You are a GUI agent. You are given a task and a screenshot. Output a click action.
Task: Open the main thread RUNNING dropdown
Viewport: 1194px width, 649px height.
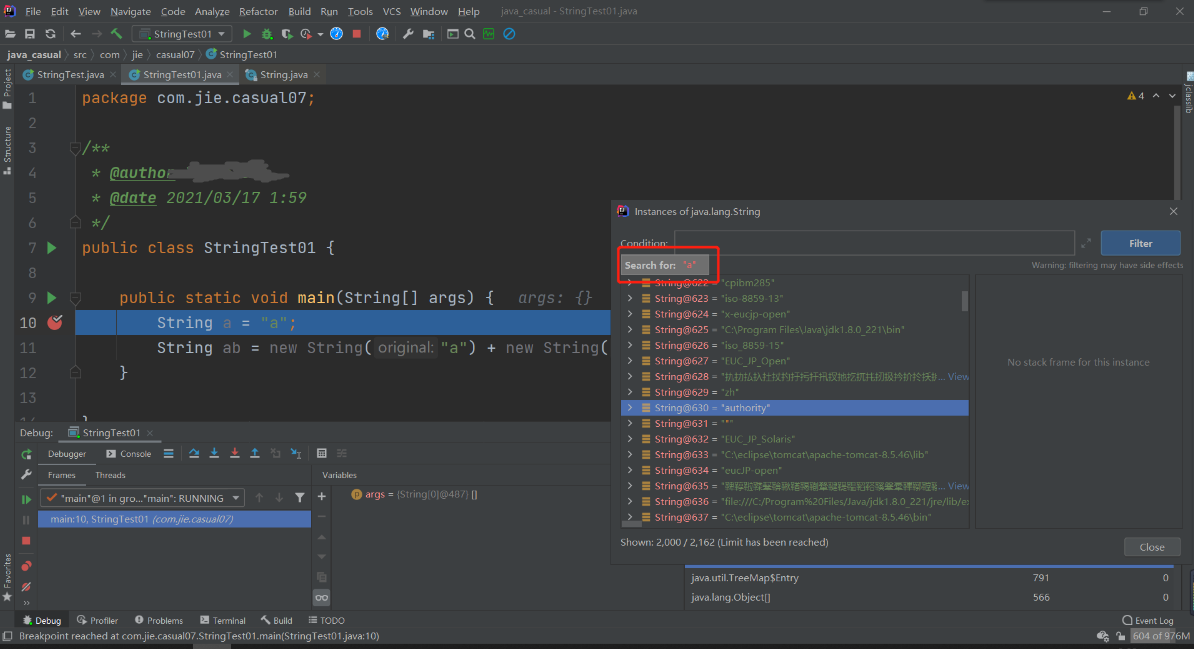(x=142, y=498)
